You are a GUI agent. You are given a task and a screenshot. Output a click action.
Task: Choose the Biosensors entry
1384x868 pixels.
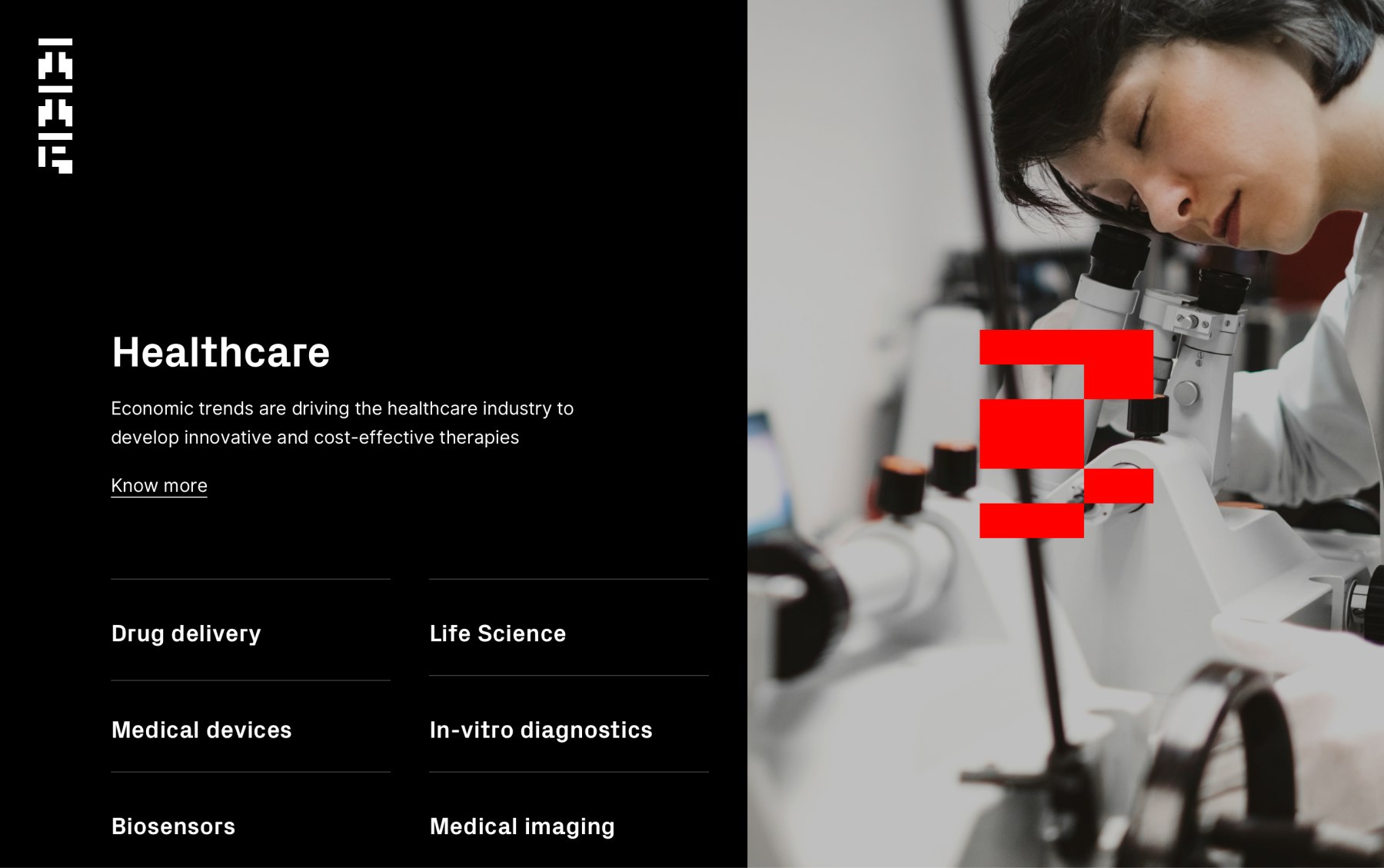[x=173, y=826]
